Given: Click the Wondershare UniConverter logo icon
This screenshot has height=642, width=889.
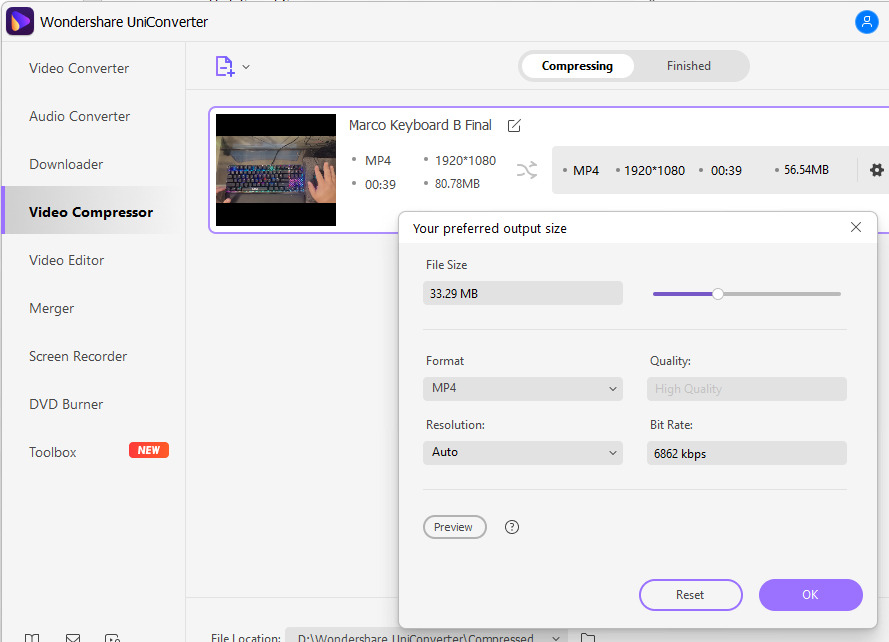Looking at the screenshot, I should click(x=20, y=22).
